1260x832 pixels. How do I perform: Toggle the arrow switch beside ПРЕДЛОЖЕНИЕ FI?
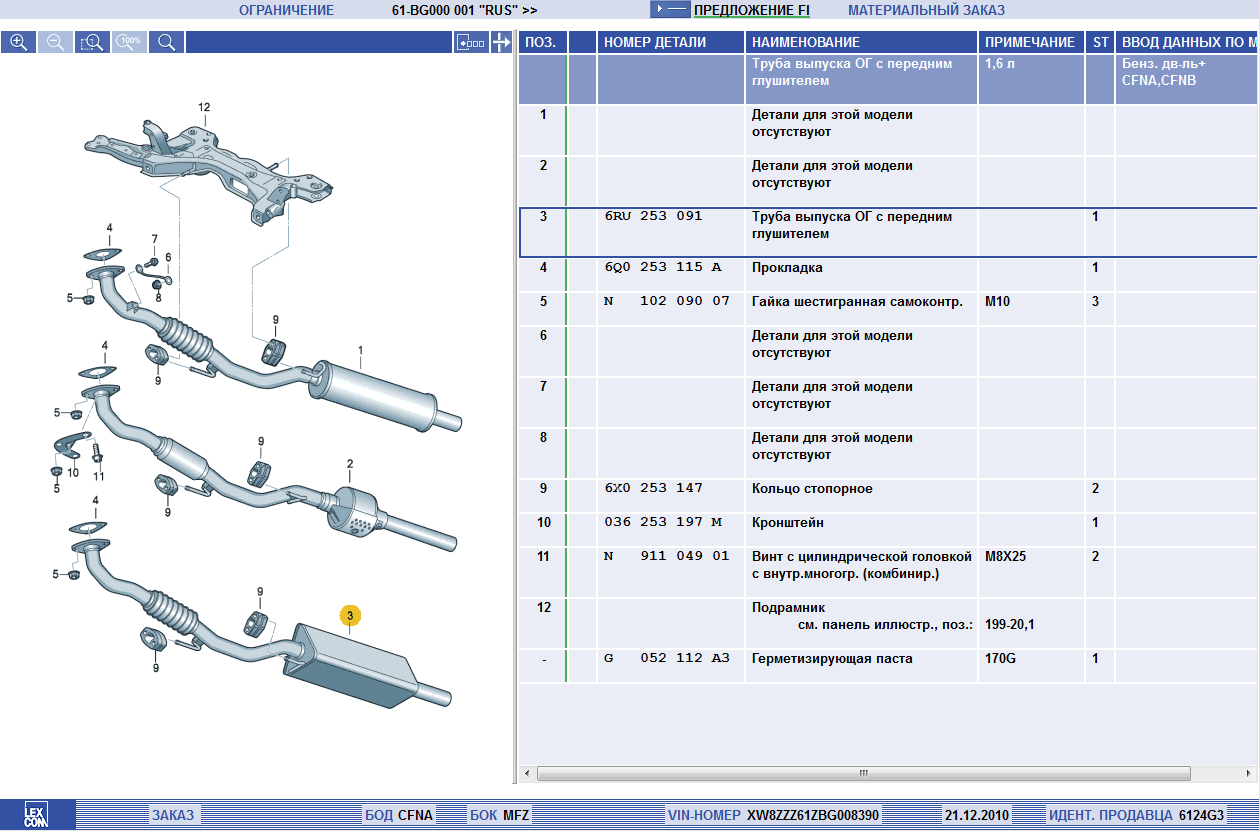point(669,10)
